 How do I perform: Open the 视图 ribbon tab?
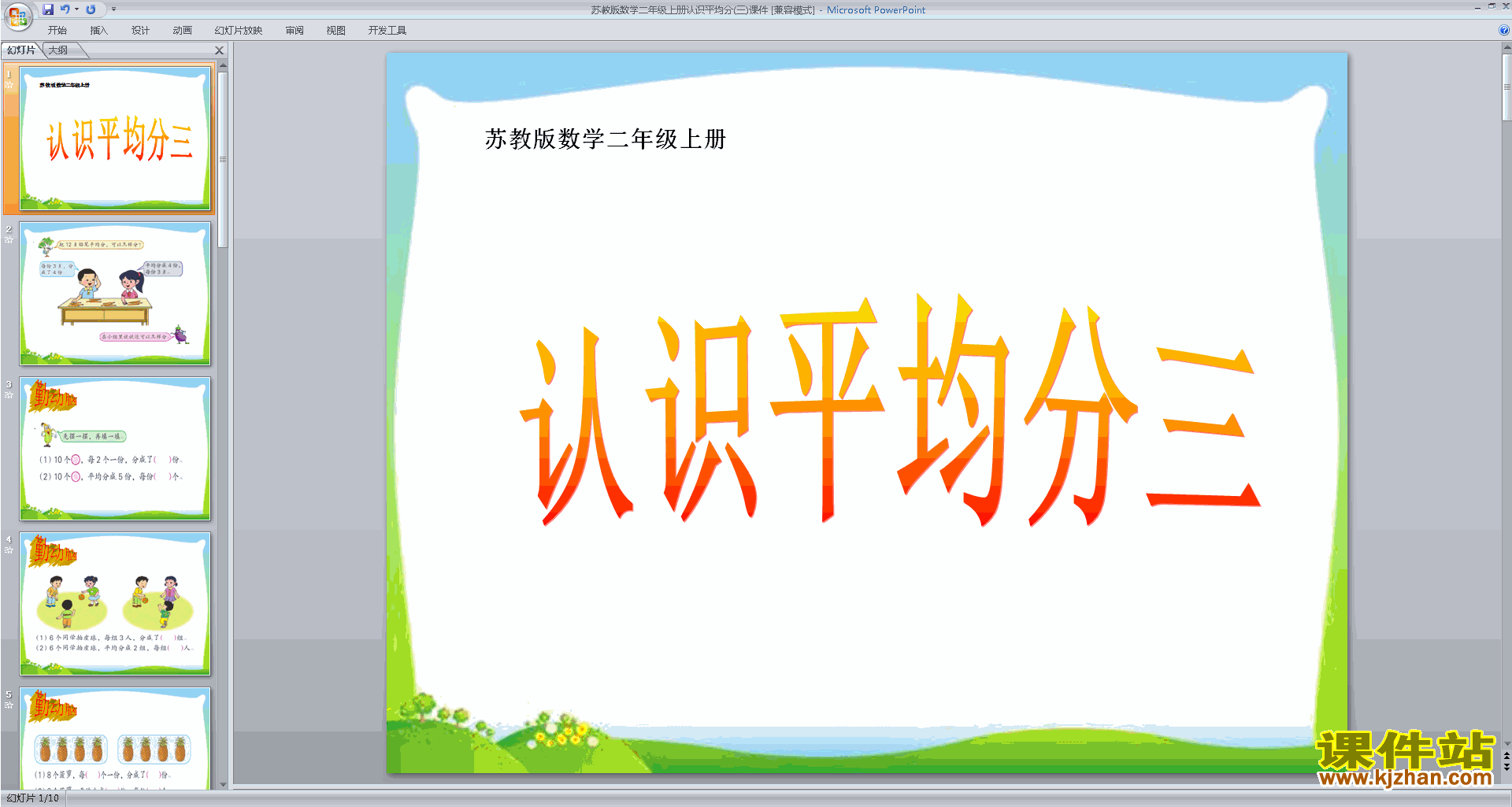tap(336, 31)
